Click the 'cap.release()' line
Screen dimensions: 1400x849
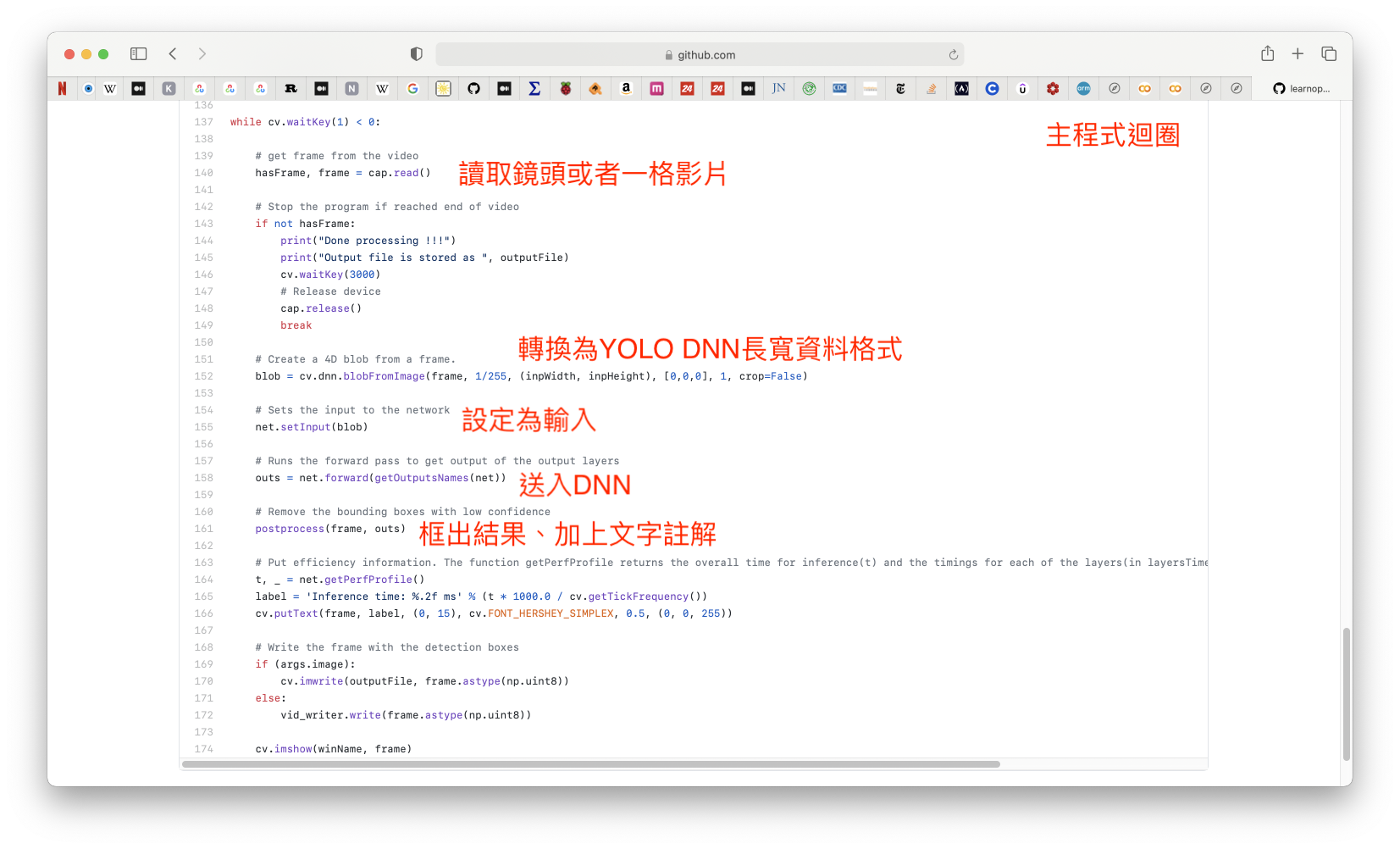coord(321,308)
